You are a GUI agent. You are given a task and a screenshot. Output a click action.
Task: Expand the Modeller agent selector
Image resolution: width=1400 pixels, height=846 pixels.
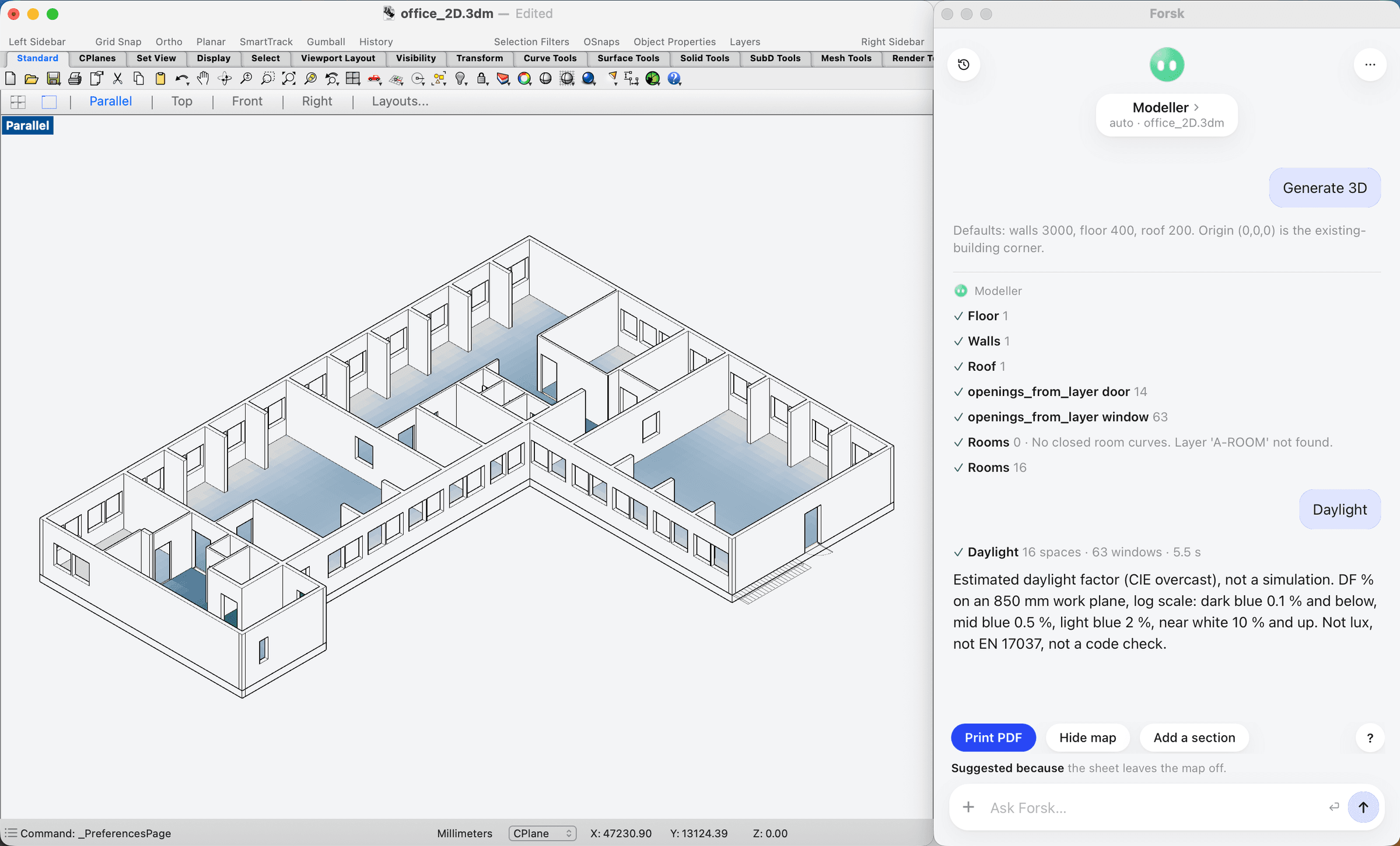[1167, 115]
